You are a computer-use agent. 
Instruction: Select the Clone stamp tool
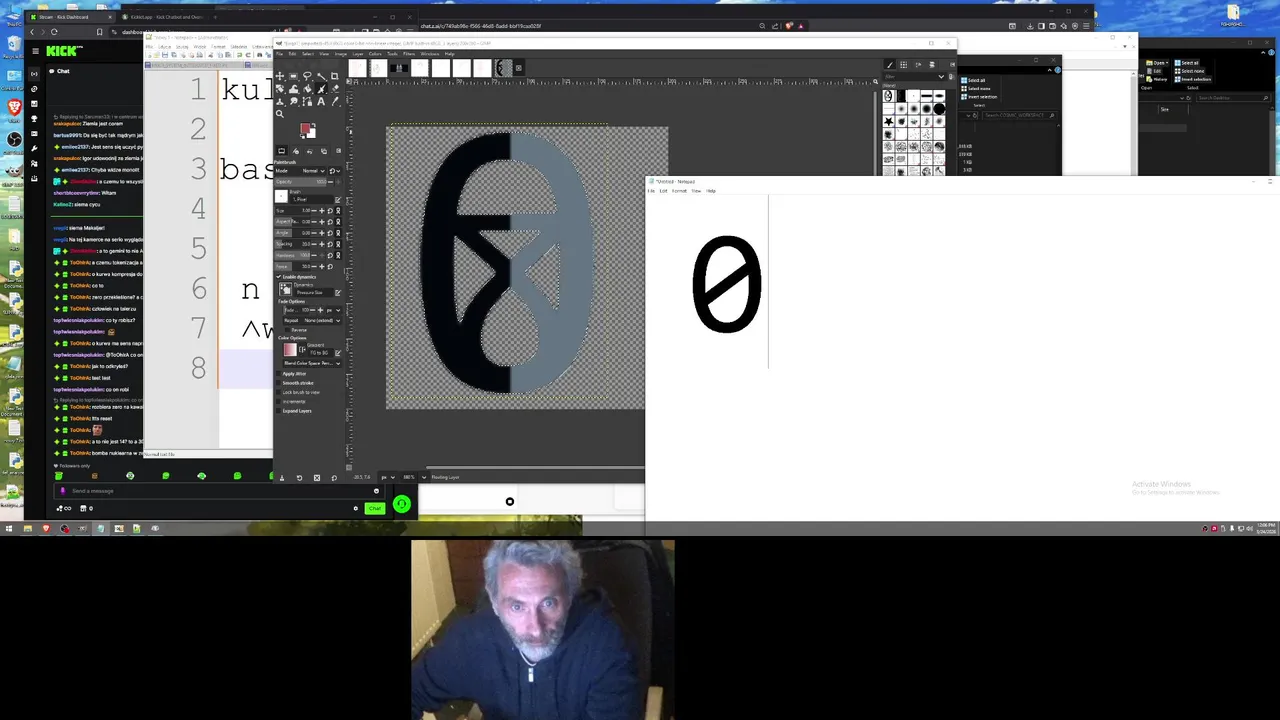(x=280, y=101)
